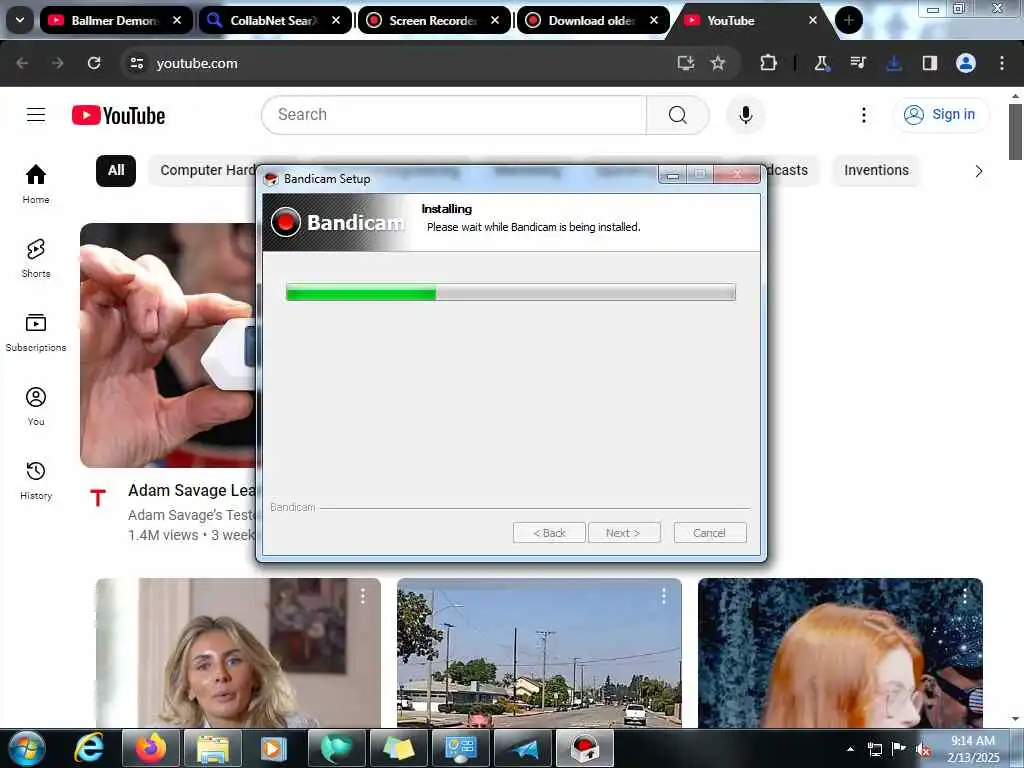Switch to the Ballmer Demons tab
Image resolution: width=1024 pixels, height=768 pixels.
point(114,21)
